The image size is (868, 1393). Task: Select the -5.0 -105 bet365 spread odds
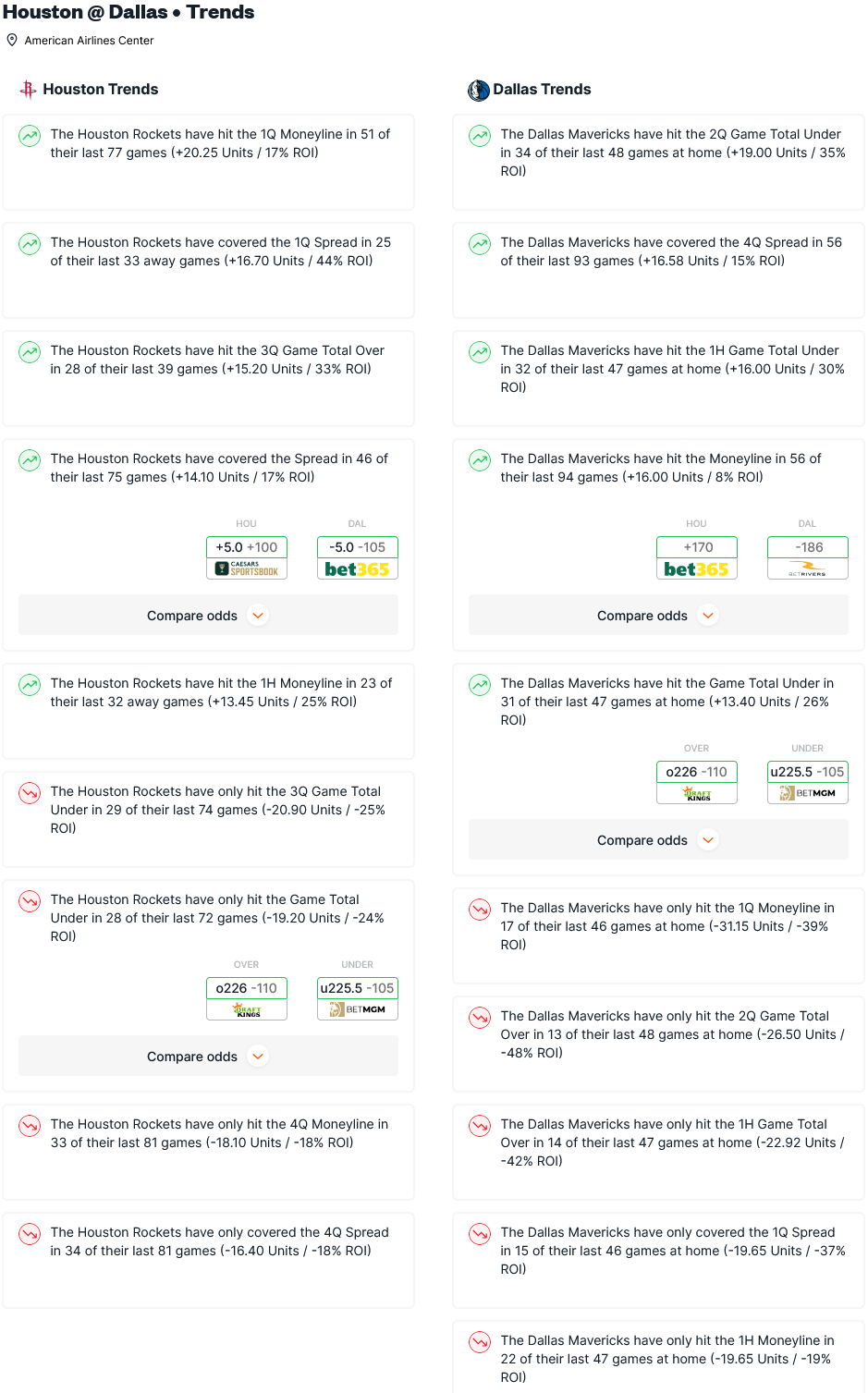coord(358,558)
